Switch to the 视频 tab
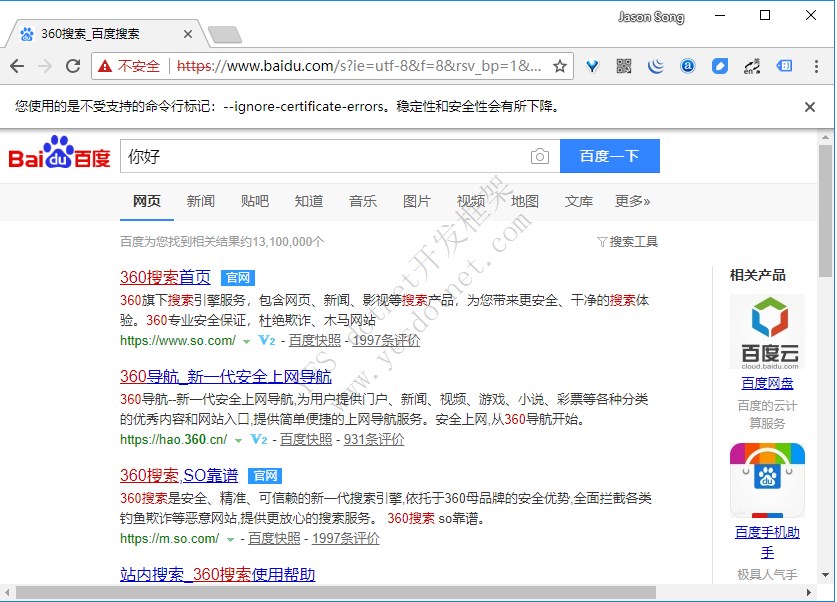The image size is (837, 602). tap(471, 201)
